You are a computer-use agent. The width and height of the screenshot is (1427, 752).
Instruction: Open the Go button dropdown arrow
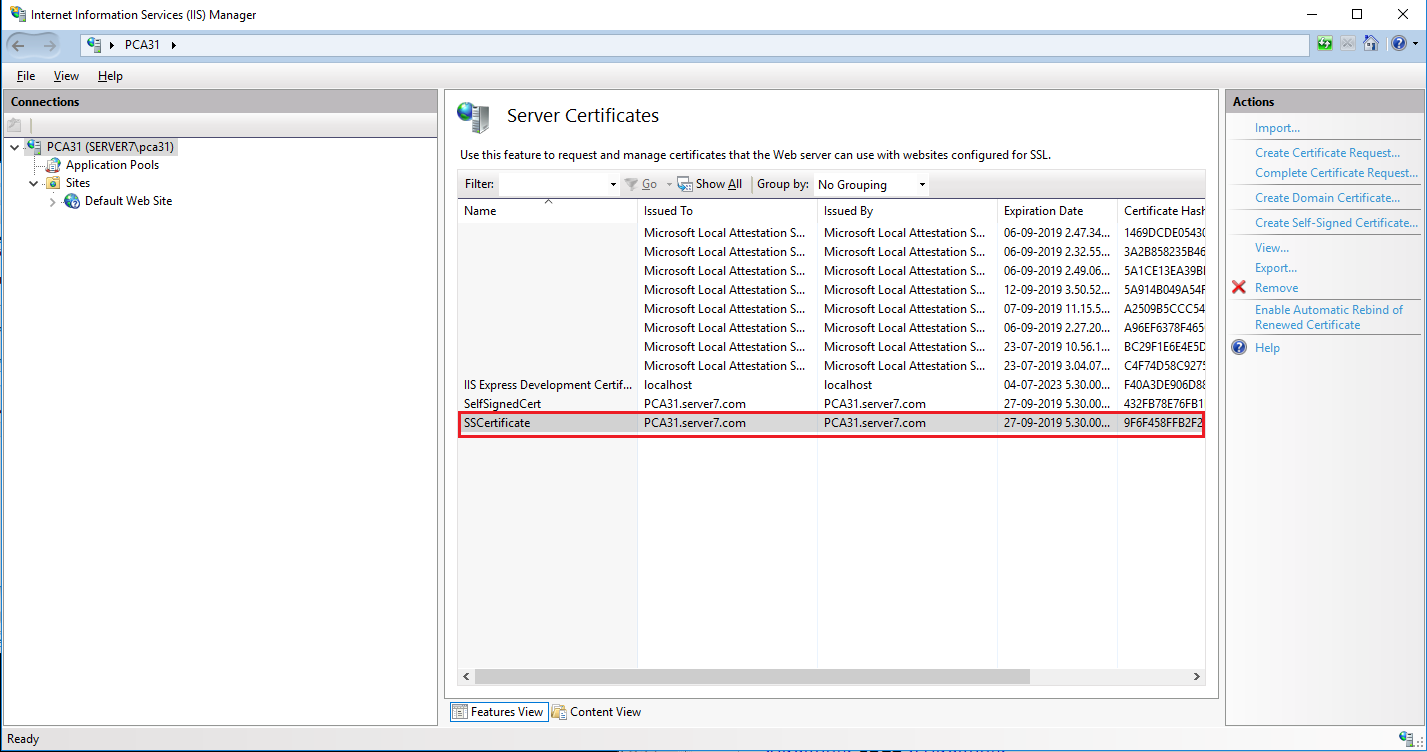669,185
